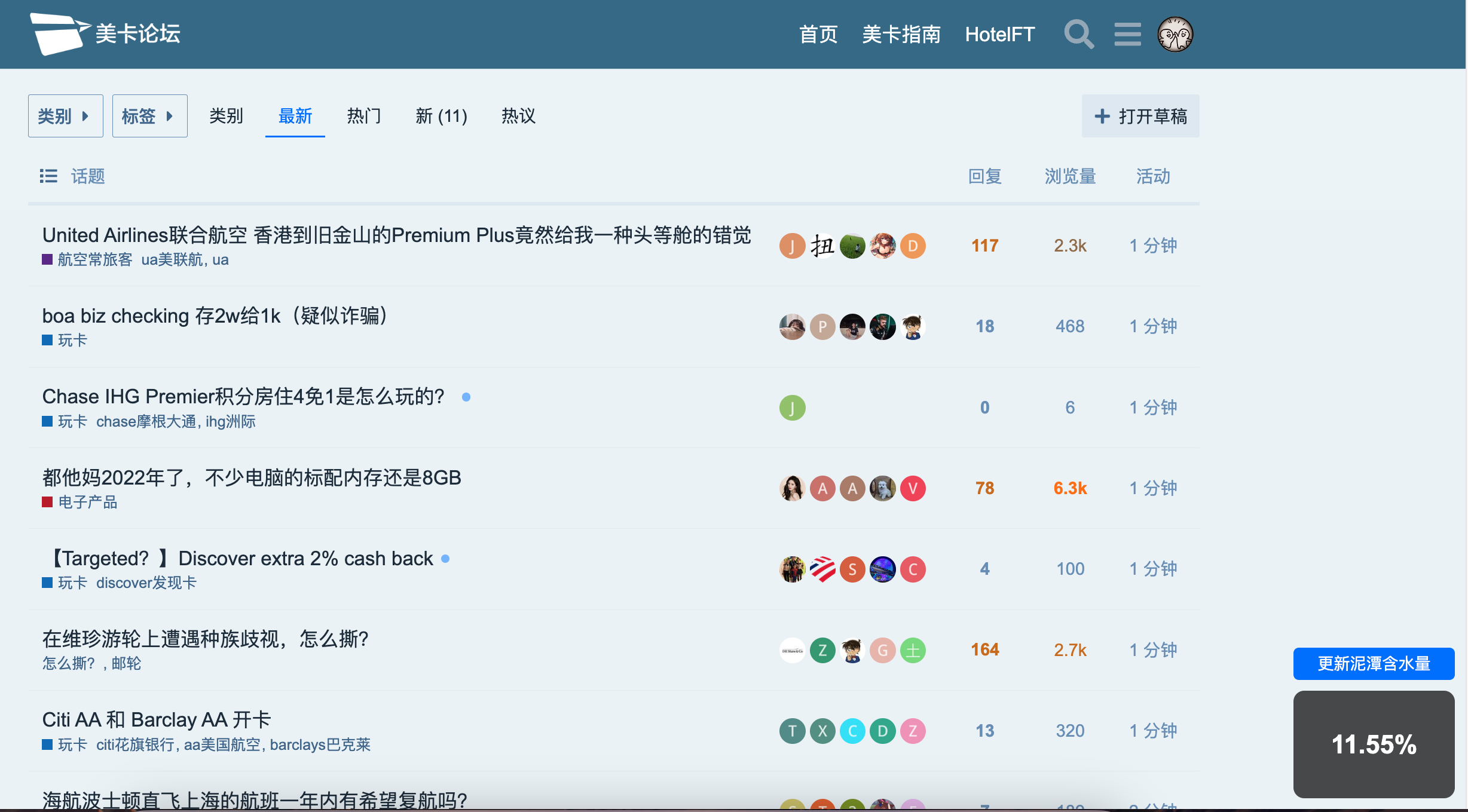1468x812 pixels.
Task: Expand the 标签 tags dropdown
Action: (149, 116)
